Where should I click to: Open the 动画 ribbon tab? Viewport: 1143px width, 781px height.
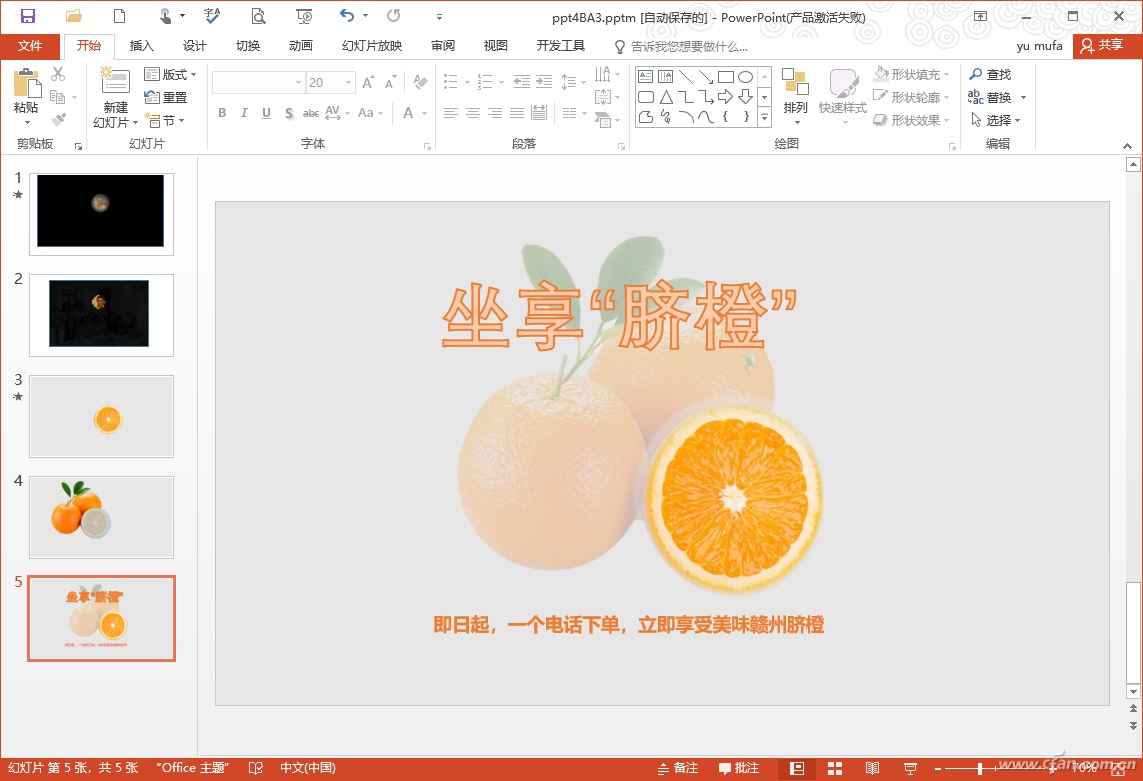coord(300,46)
